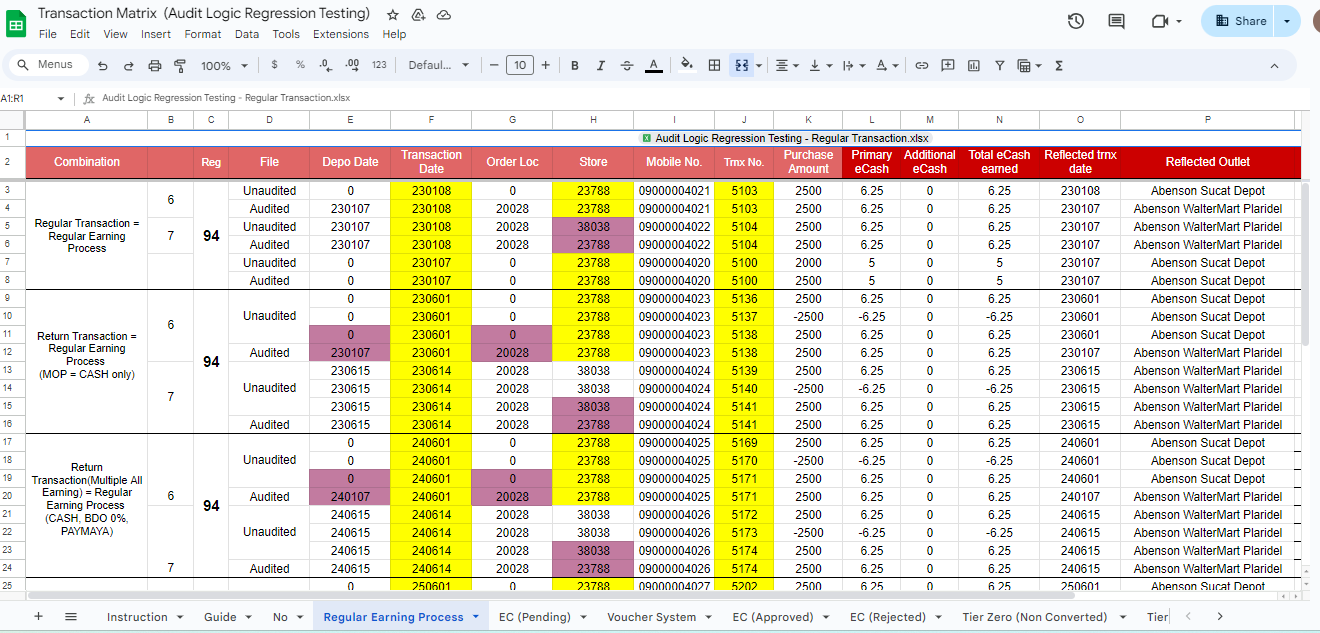Check the cloud save status icon
This screenshot has height=633, width=1320.
pos(444,15)
